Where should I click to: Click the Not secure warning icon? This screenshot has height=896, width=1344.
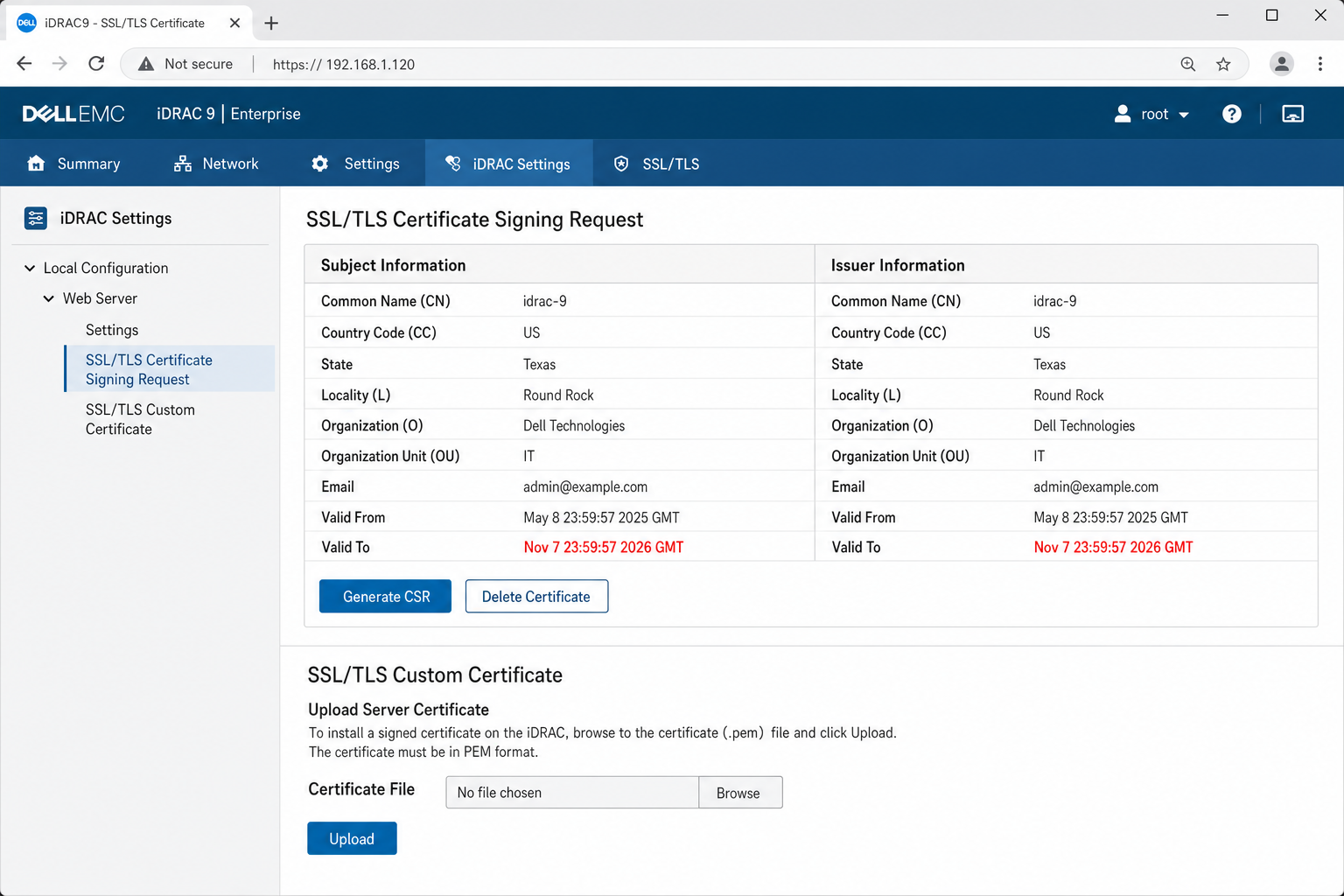pos(146,64)
